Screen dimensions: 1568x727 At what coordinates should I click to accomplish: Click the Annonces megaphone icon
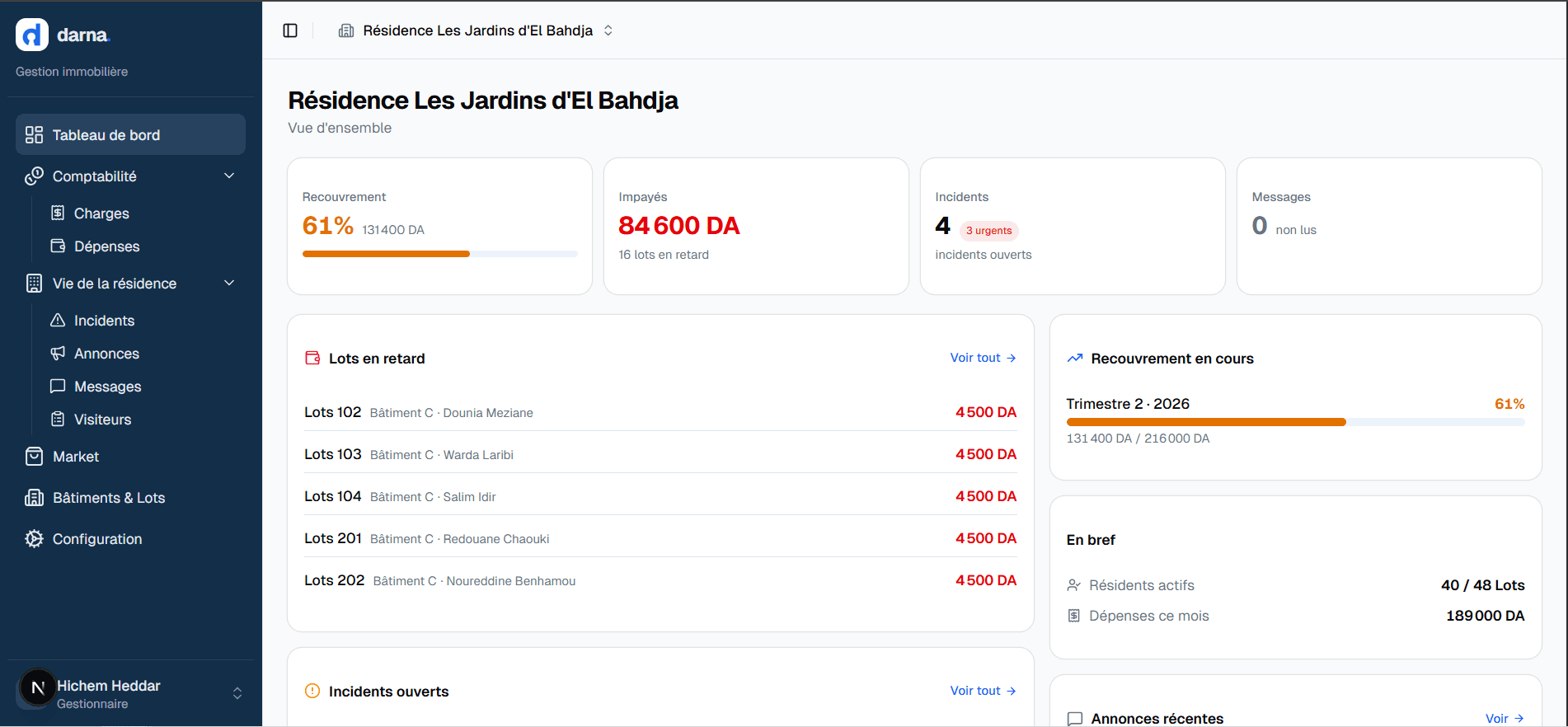(x=58, y=353)
